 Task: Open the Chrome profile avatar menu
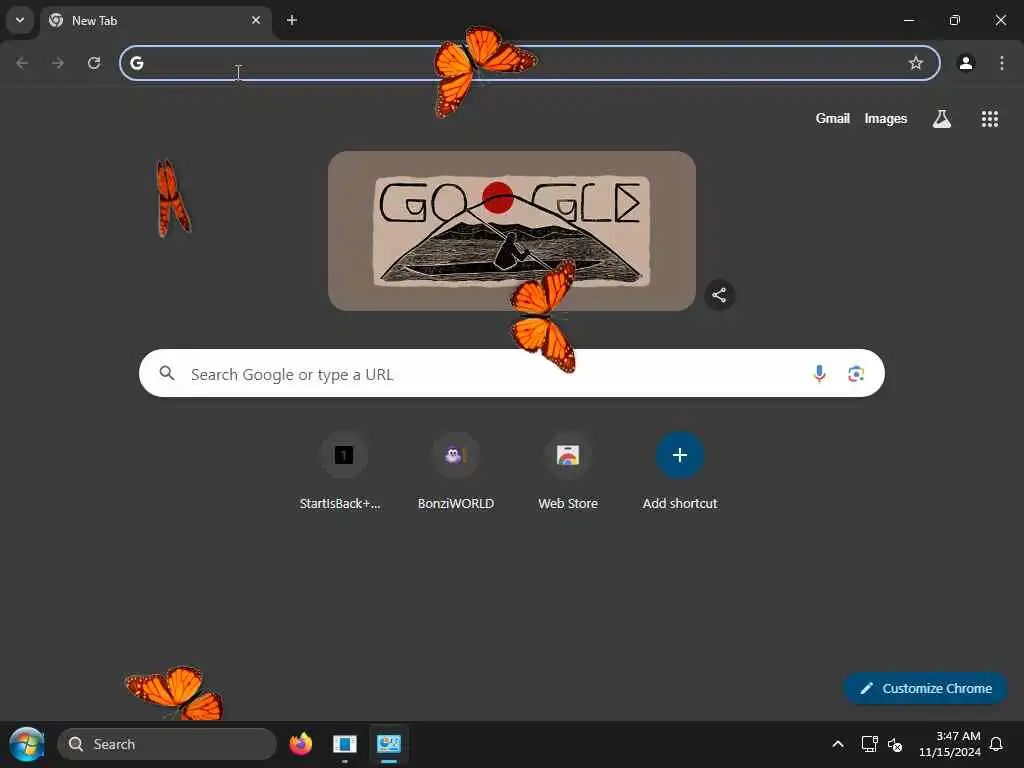[x=966, y=63]
